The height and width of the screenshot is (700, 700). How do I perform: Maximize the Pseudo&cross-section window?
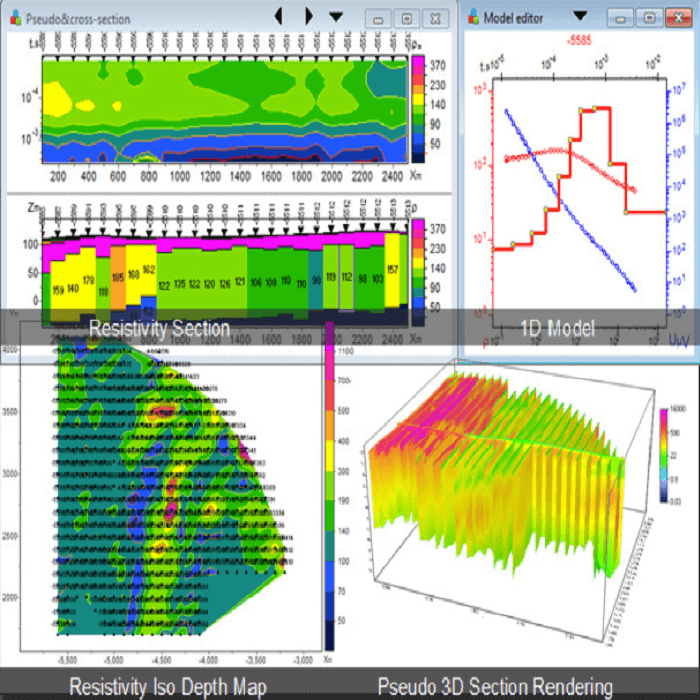[406, 17]
